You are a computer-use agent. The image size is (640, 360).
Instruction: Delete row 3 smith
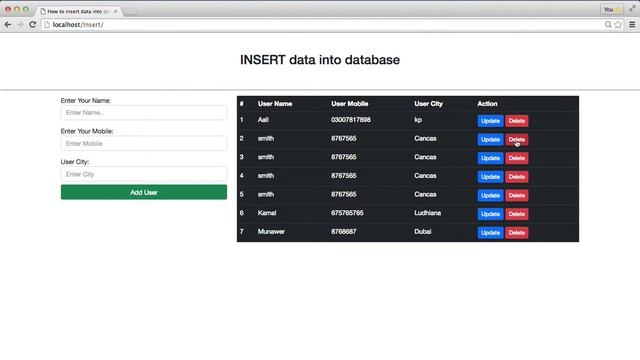click(517, 158)
